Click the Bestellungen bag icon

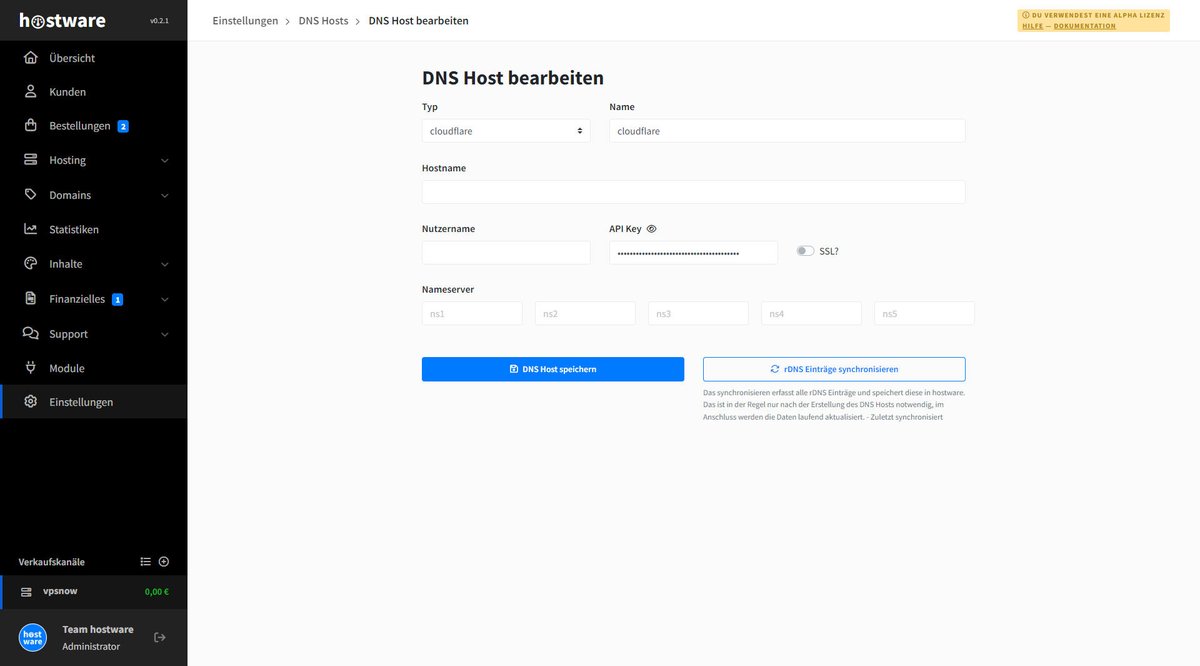(31, 126)
